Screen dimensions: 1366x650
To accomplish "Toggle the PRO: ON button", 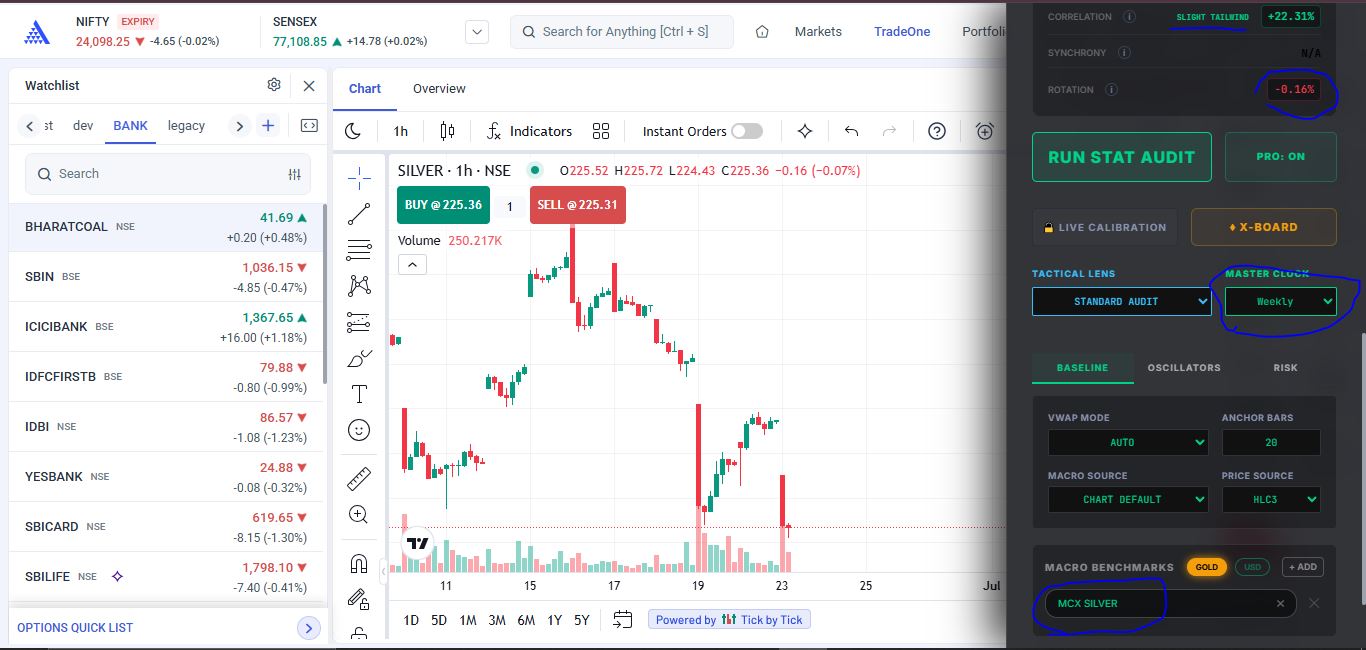I will point(1281,157).
